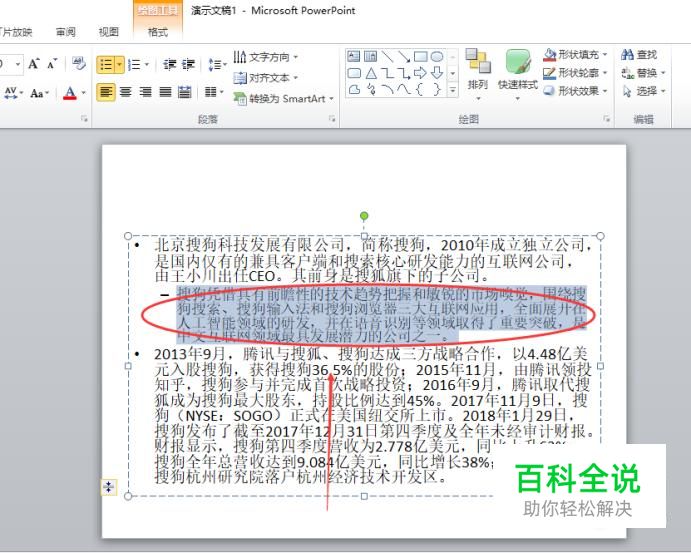Image resolution: width=691 pixels, height=553 pixels.
Task: Open the columns layout menu
Action: coord(214,92)
